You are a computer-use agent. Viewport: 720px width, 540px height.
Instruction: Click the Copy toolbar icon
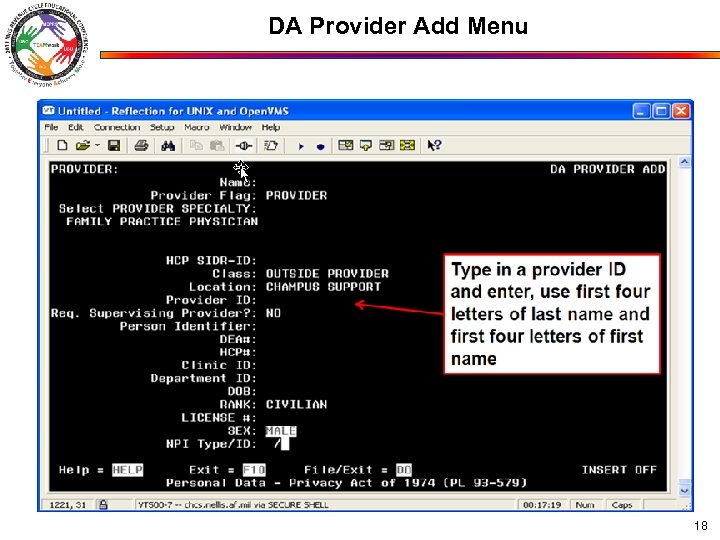[196, 146]
